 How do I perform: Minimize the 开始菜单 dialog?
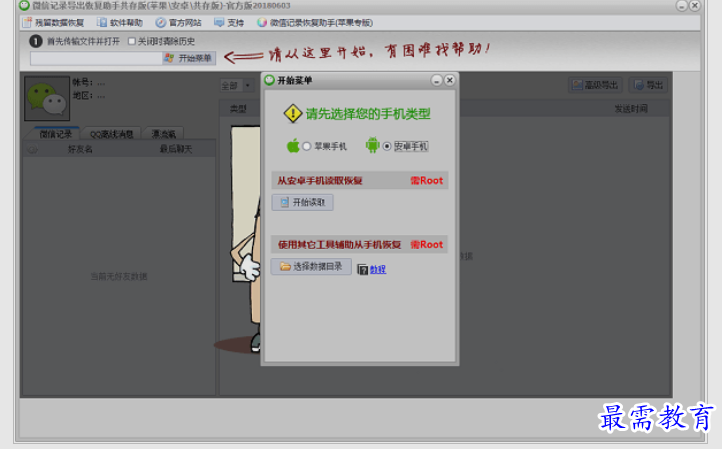436,81
